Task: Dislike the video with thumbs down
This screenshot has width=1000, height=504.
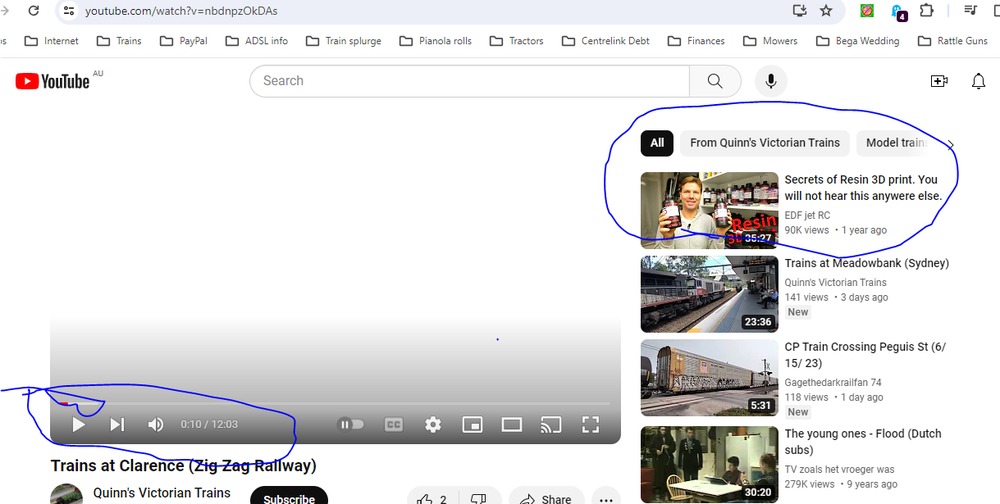Action: coord(479,498)
